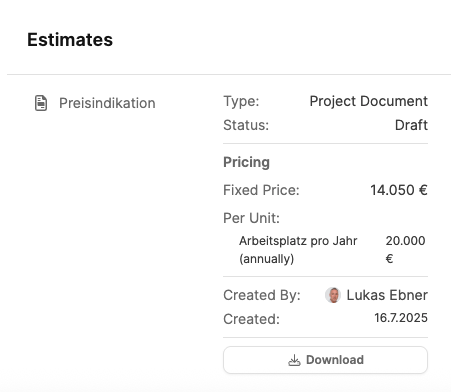Open the Preisindikation estimate

[107, 103]
